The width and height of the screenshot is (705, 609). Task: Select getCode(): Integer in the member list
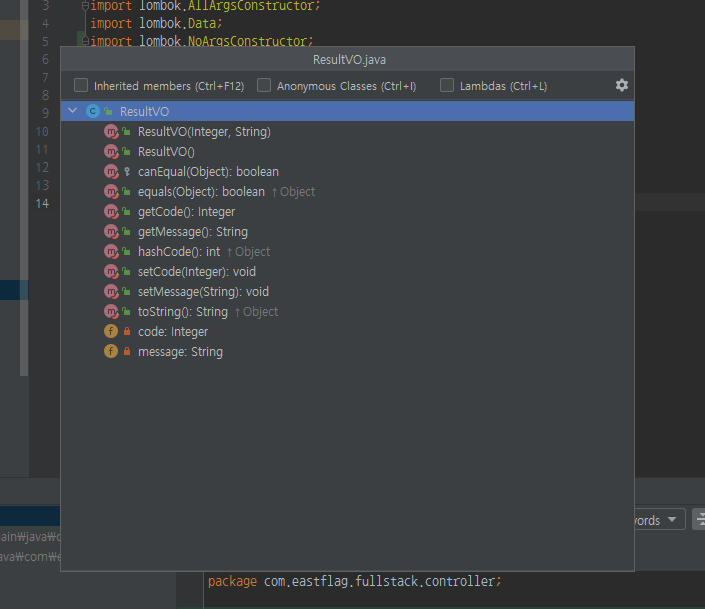point(186,212)
